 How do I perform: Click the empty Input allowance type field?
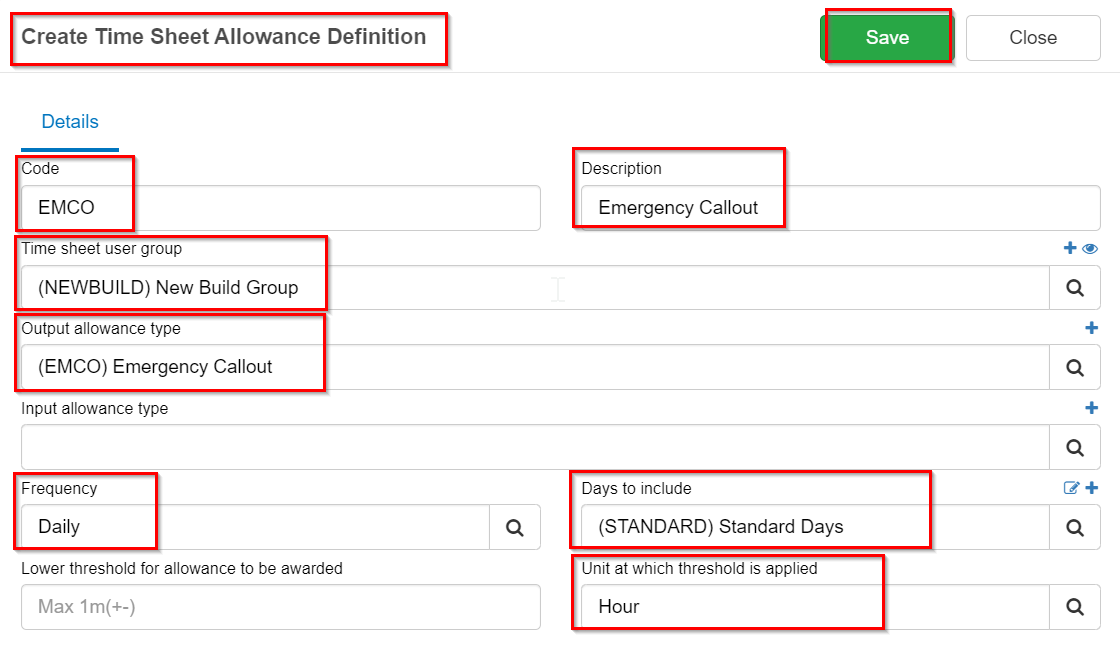coord(535,447)
